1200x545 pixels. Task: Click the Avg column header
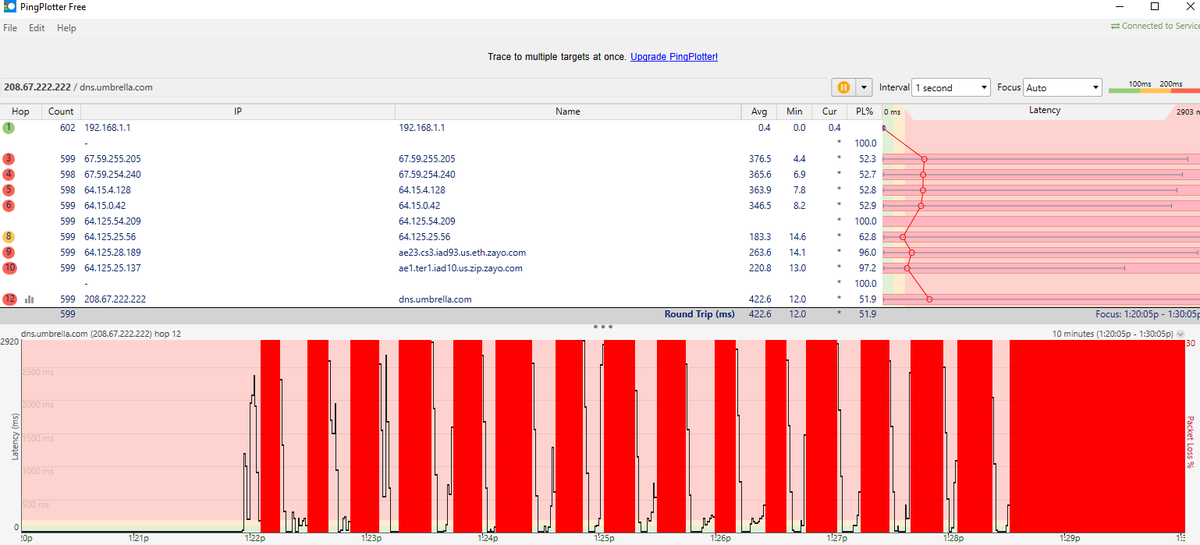[x=758, y=111]
